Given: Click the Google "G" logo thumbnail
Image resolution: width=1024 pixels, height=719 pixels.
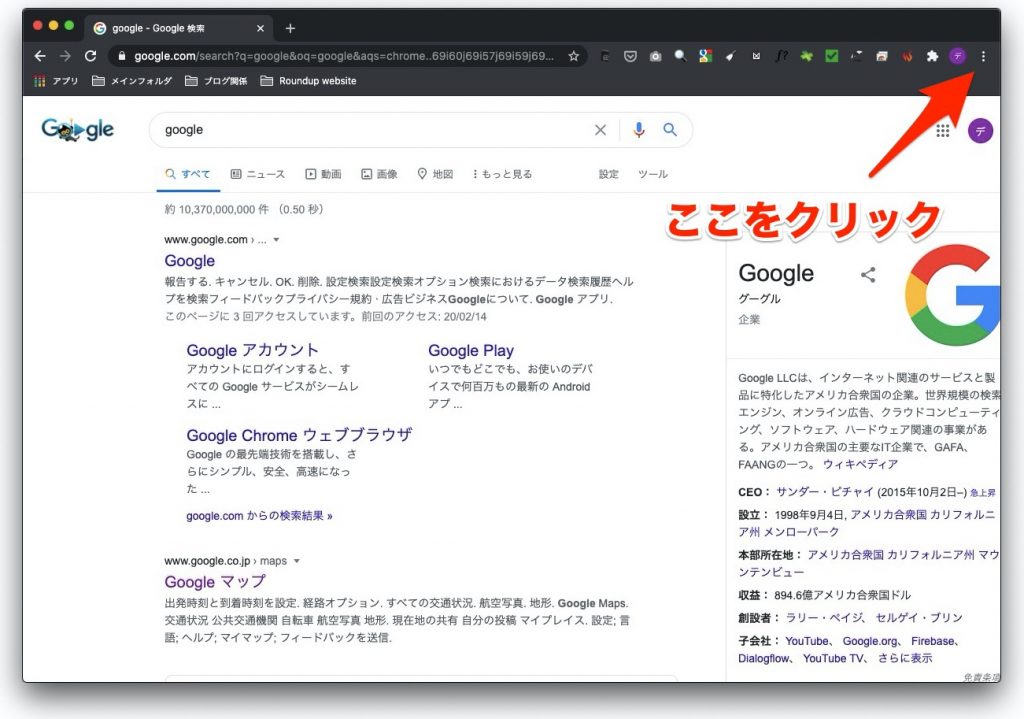Looking at the screenshot, I should (x=953, y=295).
